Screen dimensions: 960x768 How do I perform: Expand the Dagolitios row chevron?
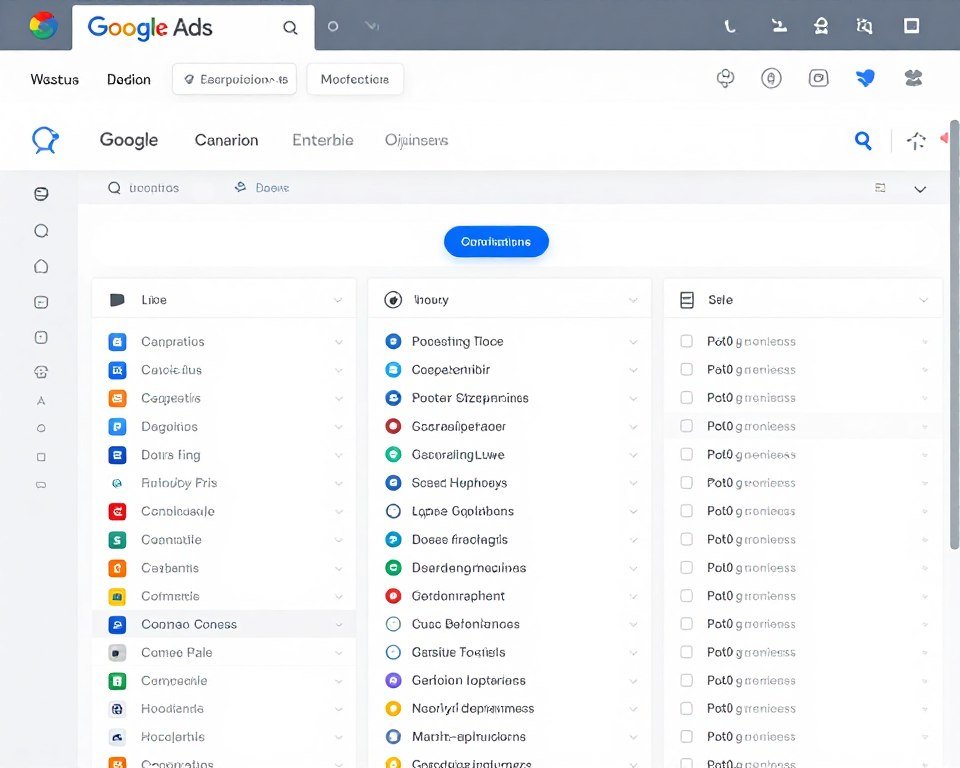(339, 427)
